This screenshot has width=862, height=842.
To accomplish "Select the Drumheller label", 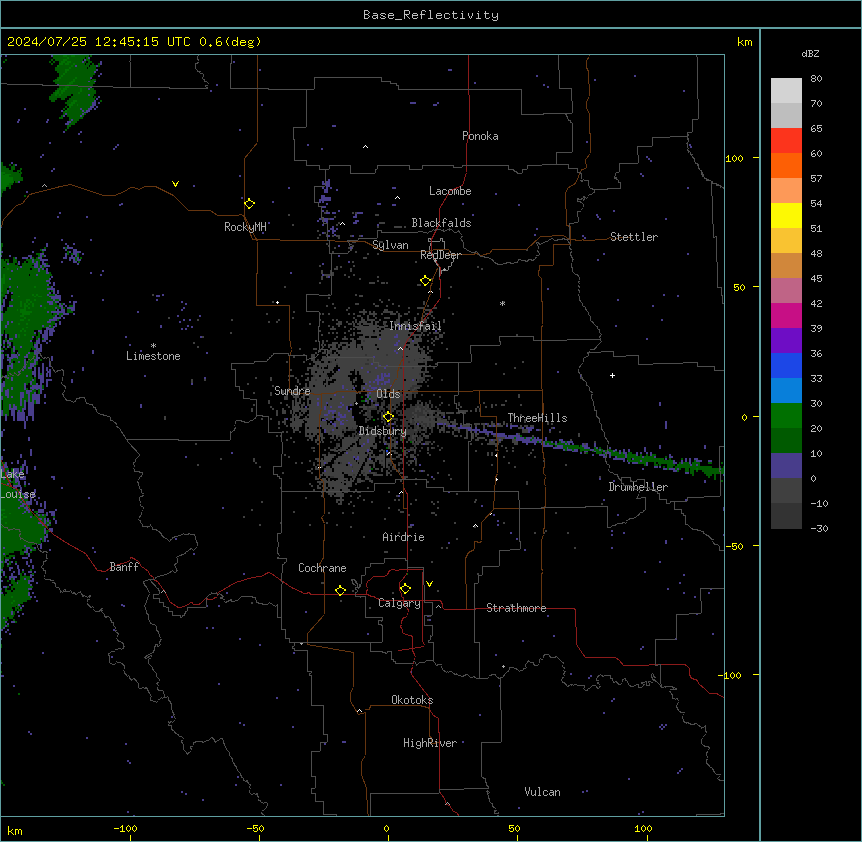I will click(x=638, y=487).
